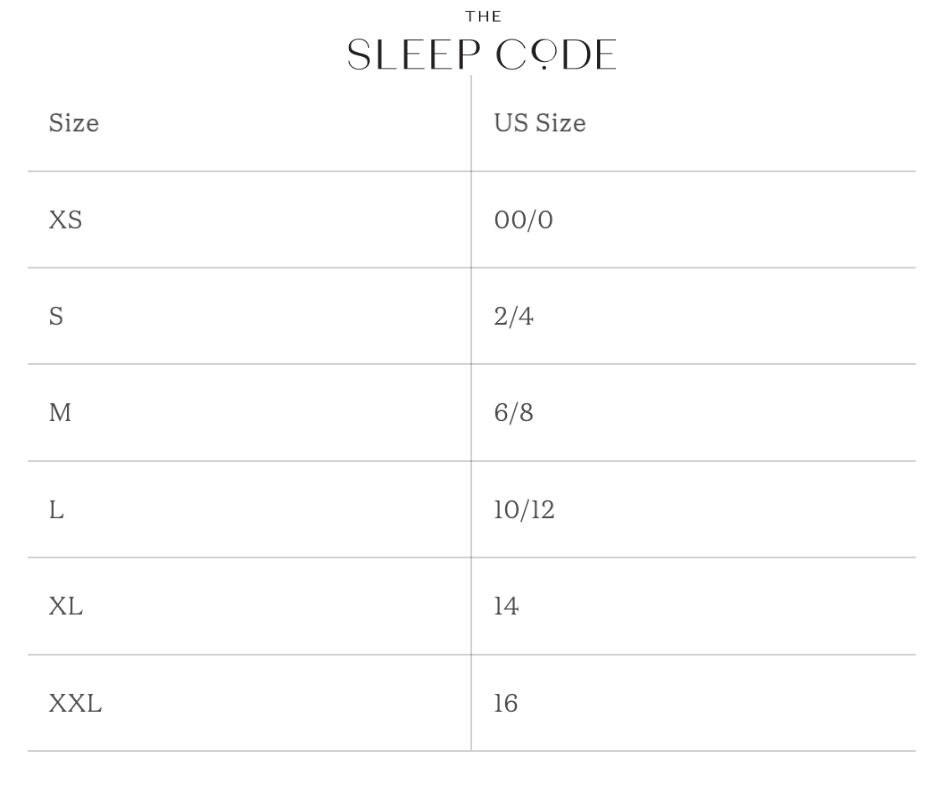Viewport: 940px width, 788px height.
Task: Click the 16 US size value
Action: click(x=506, y=704)
